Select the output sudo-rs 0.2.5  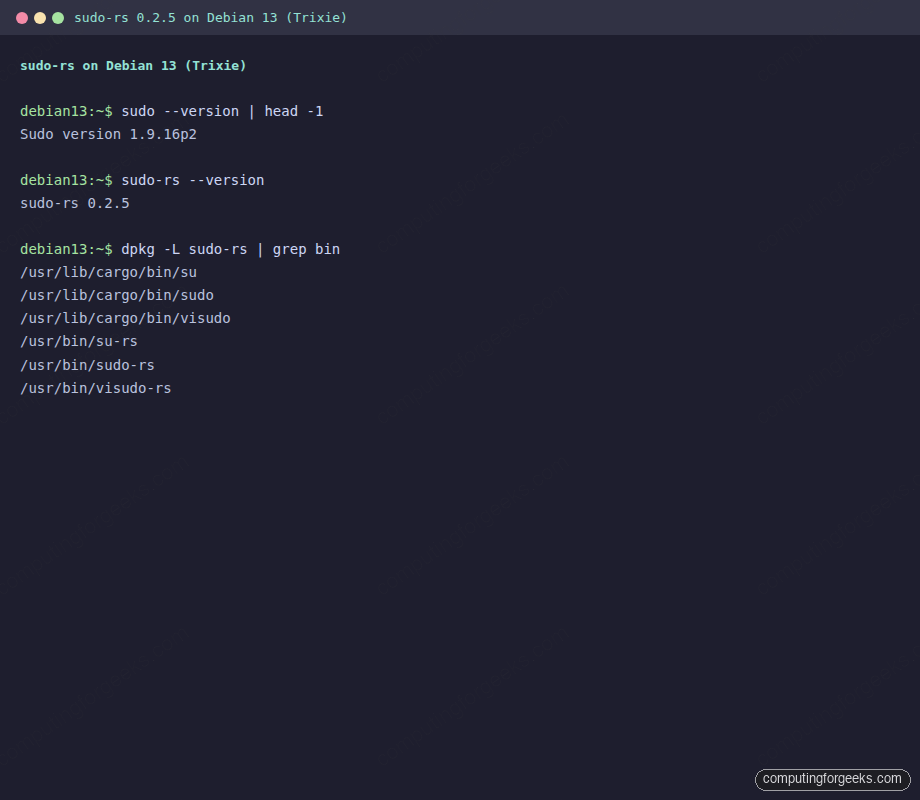[x=74, y=203]
